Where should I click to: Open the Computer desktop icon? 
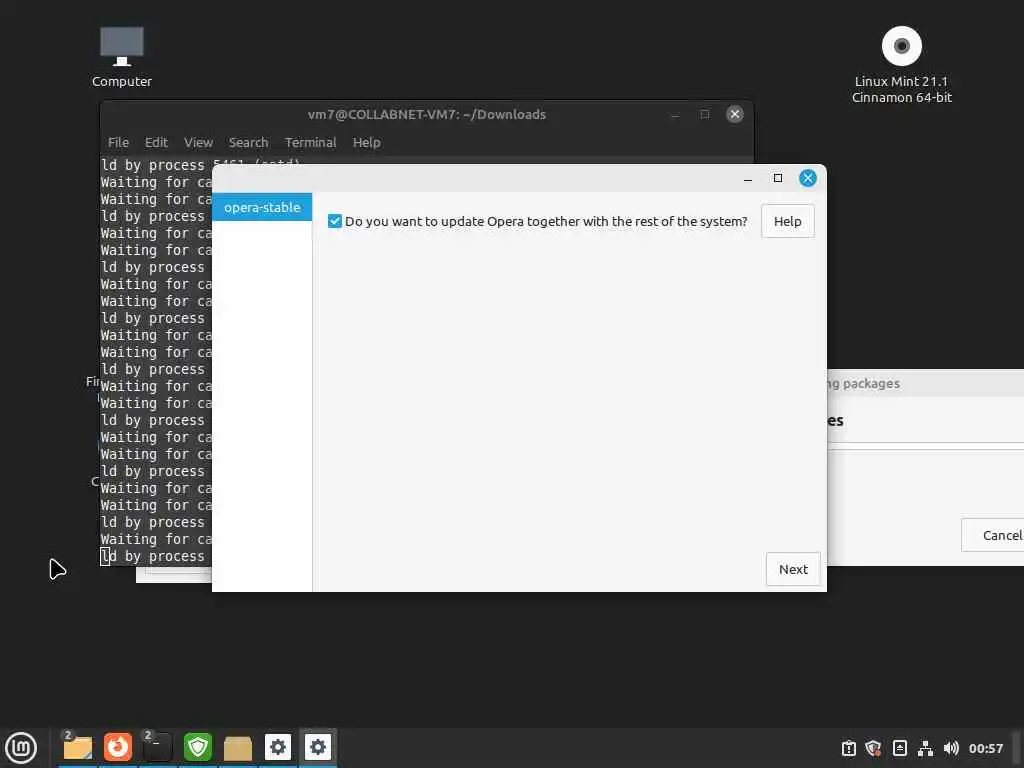pos(121,57)
